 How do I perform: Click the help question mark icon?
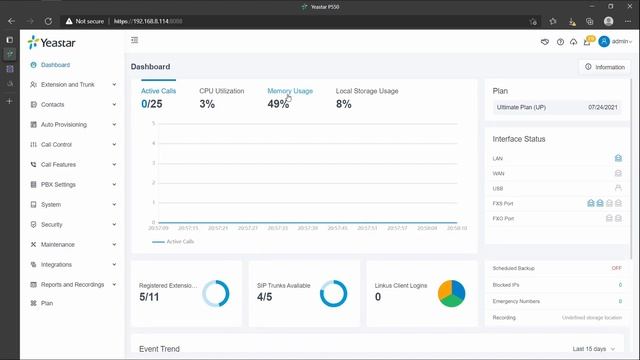coord(560,42)
